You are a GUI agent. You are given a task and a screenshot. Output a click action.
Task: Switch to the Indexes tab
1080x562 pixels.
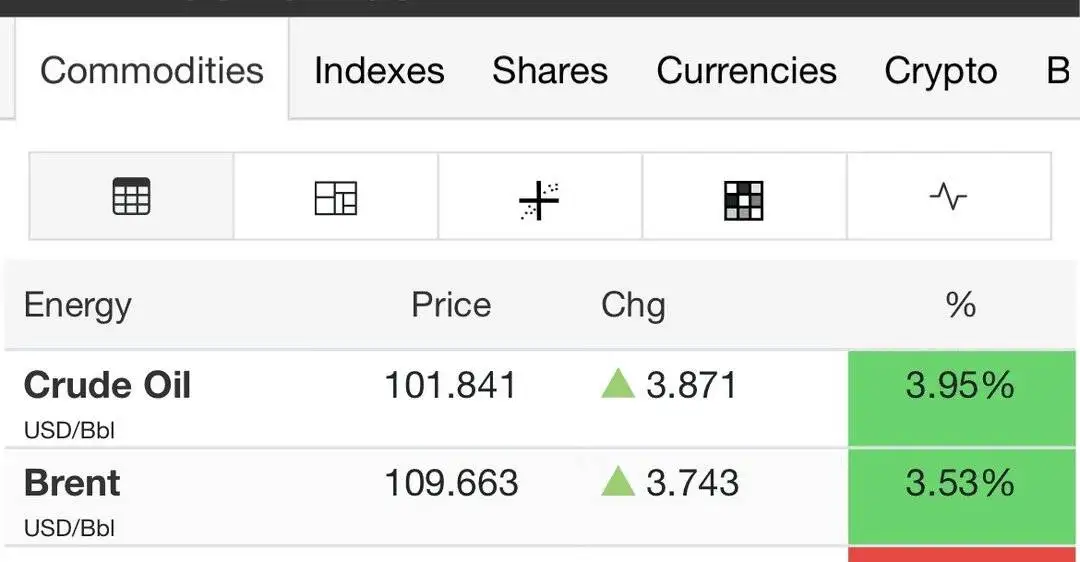(x=380, y=70)
